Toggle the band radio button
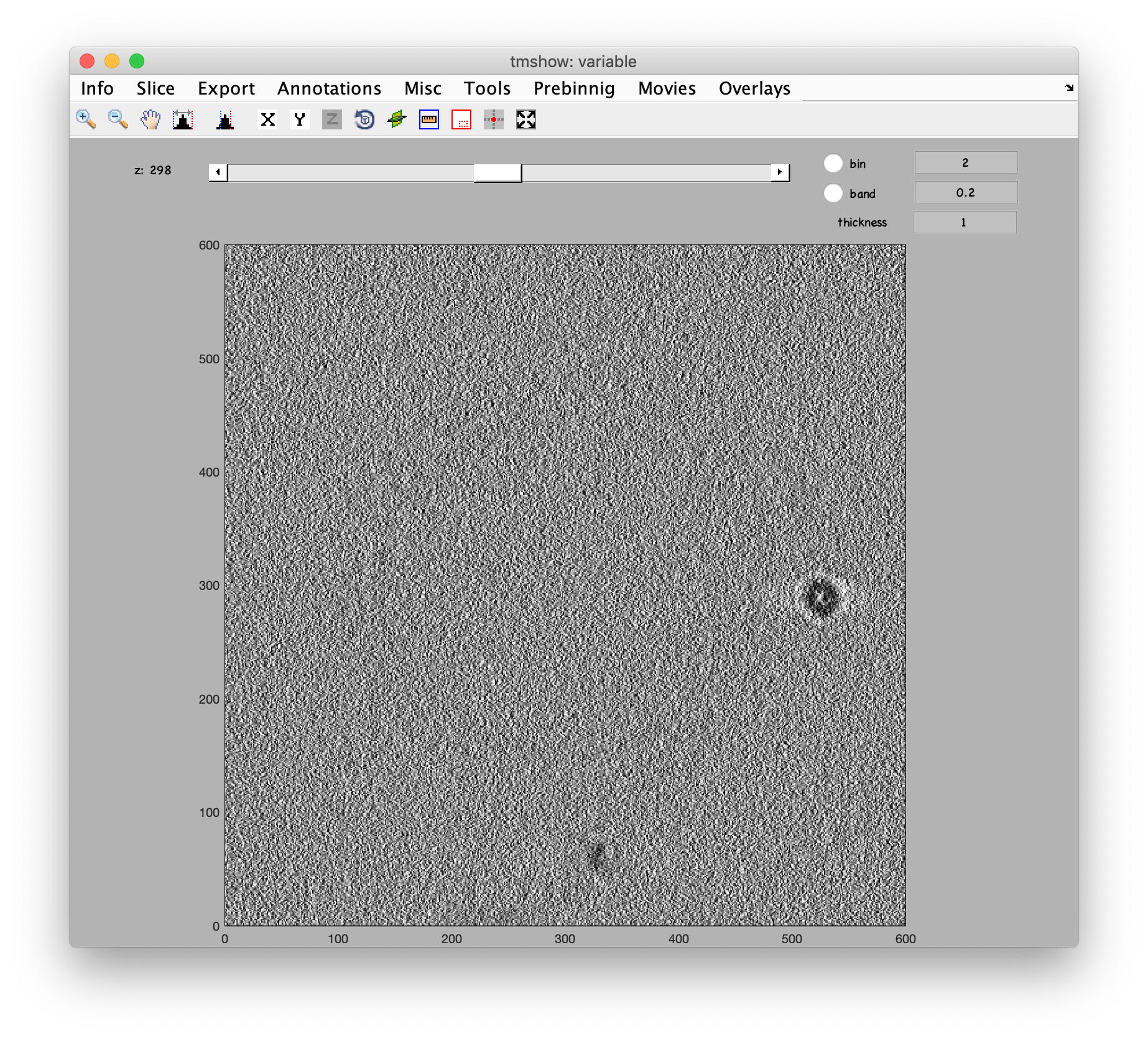This screenshot has height=1039, width=1148. pos(833,193)
